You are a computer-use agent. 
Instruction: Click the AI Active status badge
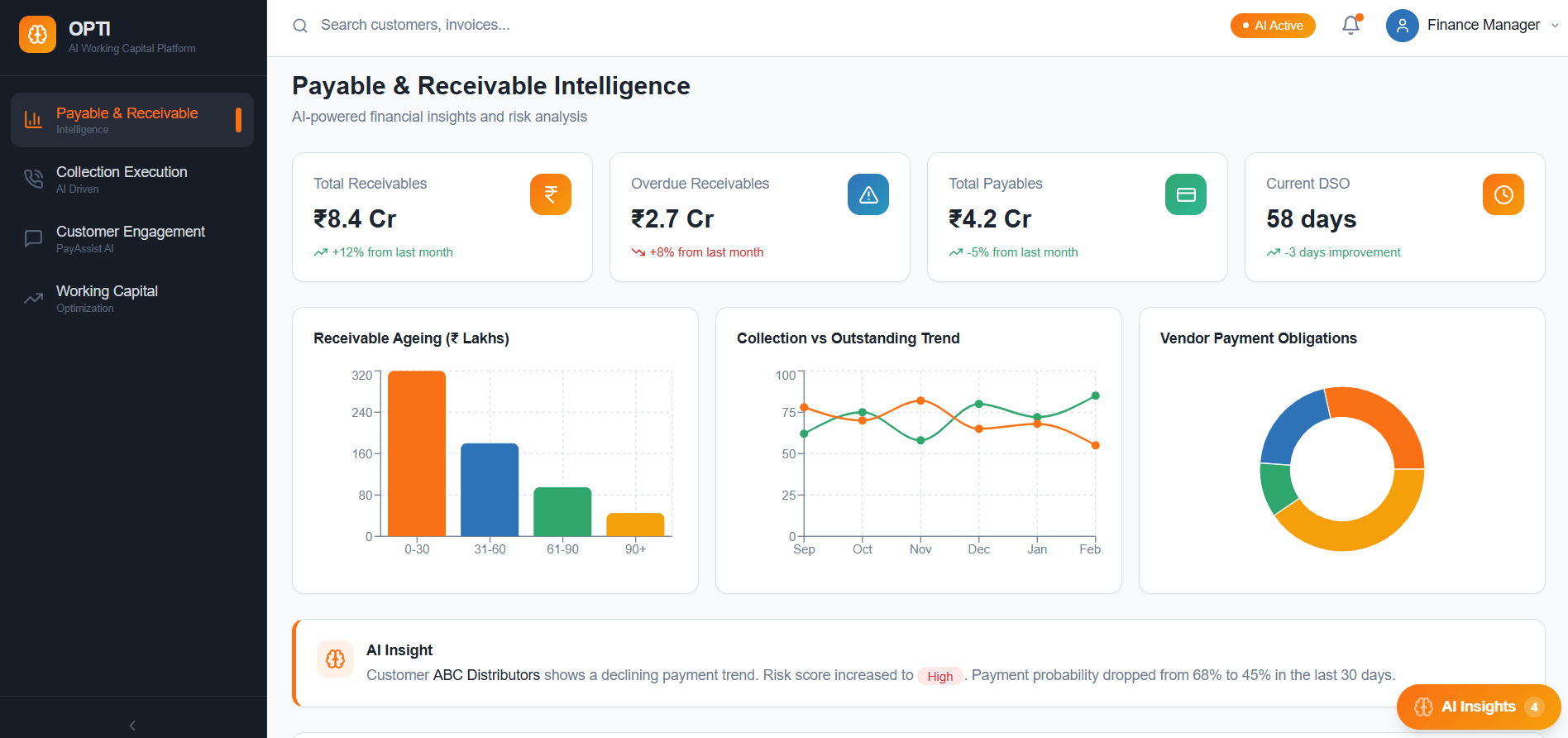[1273, 26]
